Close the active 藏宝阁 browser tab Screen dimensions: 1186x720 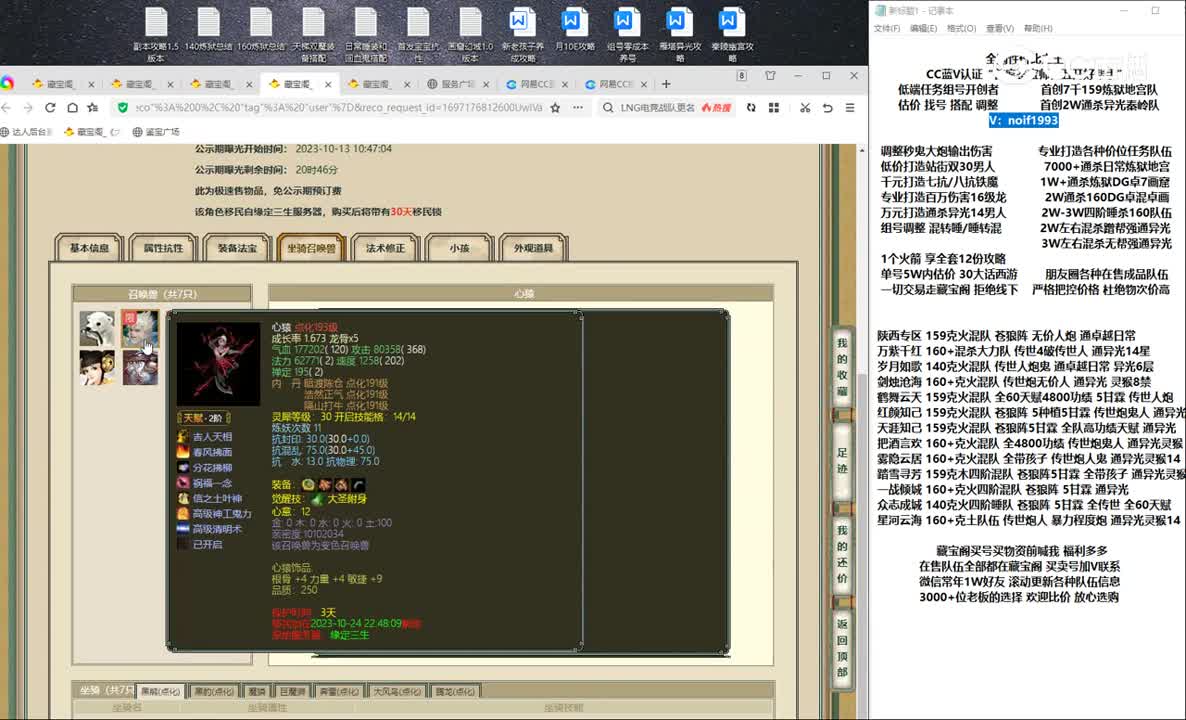(x=328, y=84)
